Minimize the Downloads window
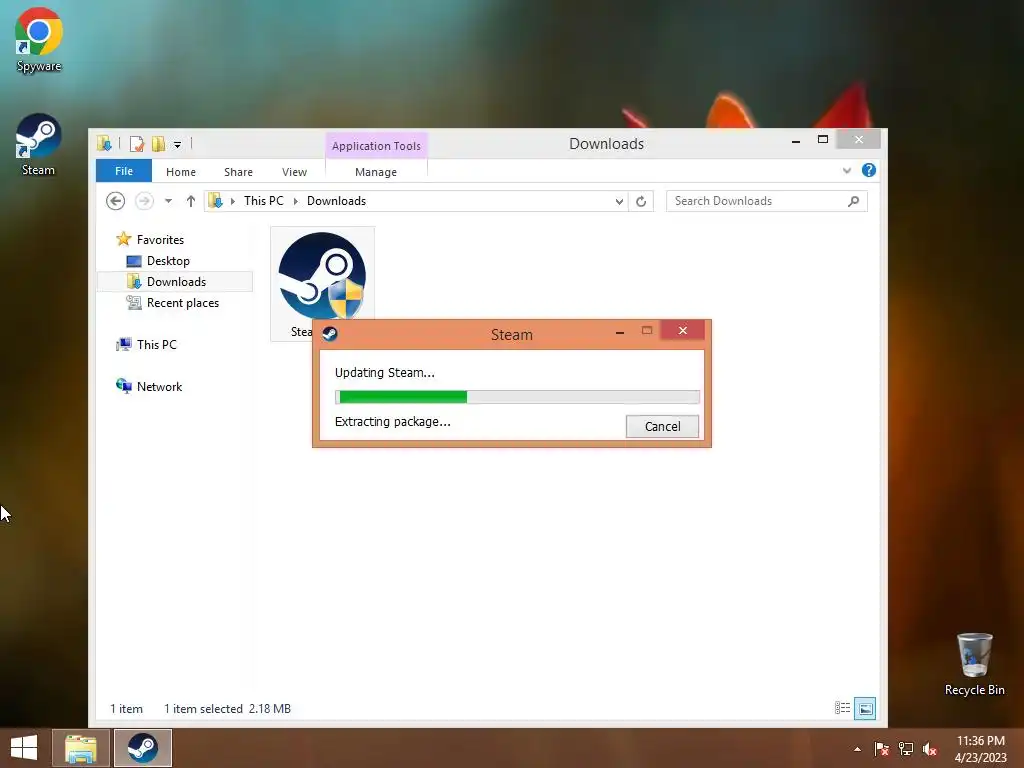1024x768 pixels. click(x=795, y=140)
